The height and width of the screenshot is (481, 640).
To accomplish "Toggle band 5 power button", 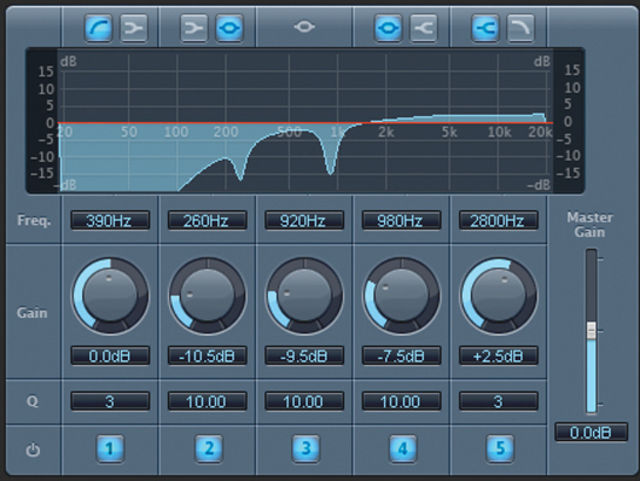I will coord(500,449).
